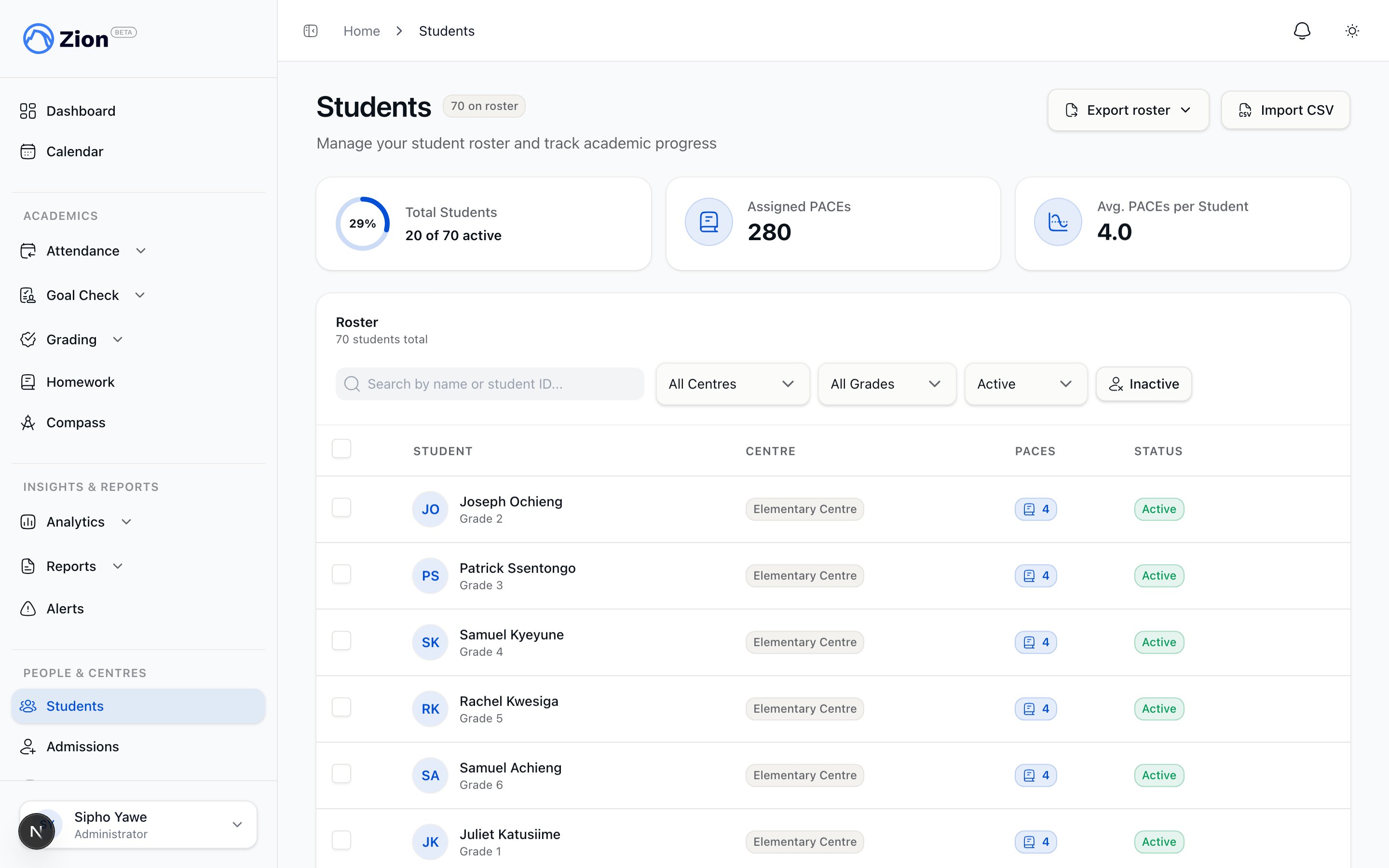The image size is (1389, 868).
Task: Open the All Centres dropdown
Action: [x=733, y=384]
